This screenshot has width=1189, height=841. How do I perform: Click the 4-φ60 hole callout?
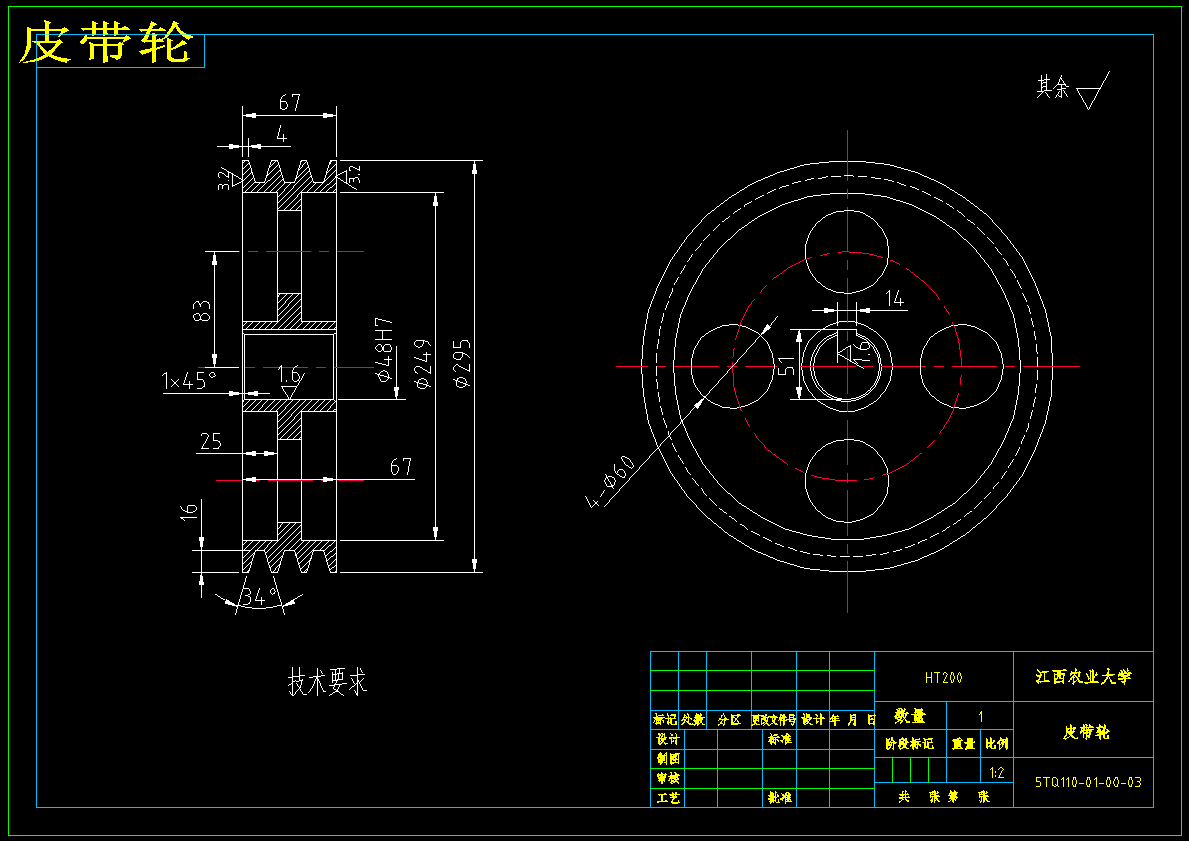(x=611, y=482)
